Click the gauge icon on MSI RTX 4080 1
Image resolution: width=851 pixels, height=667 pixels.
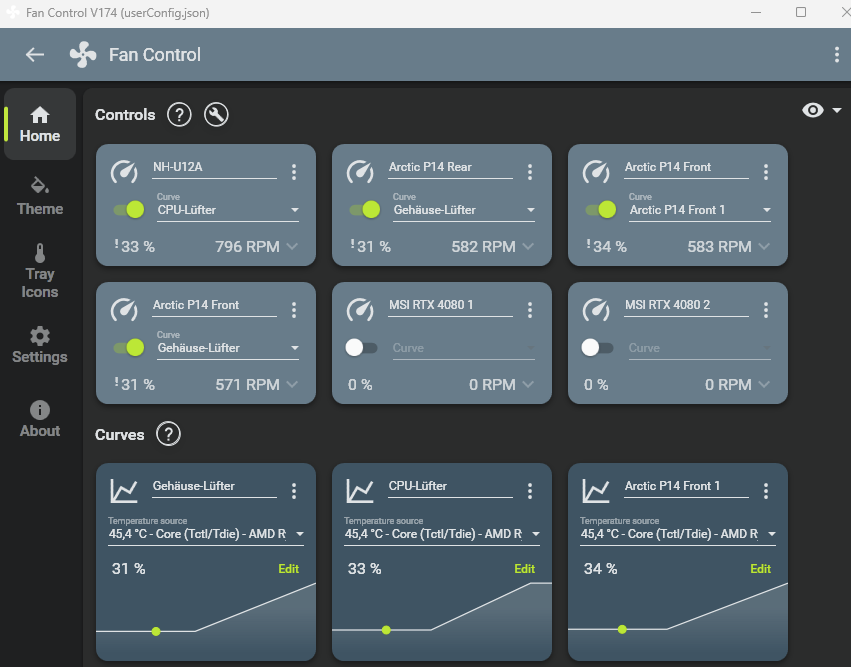click(360, 309)
